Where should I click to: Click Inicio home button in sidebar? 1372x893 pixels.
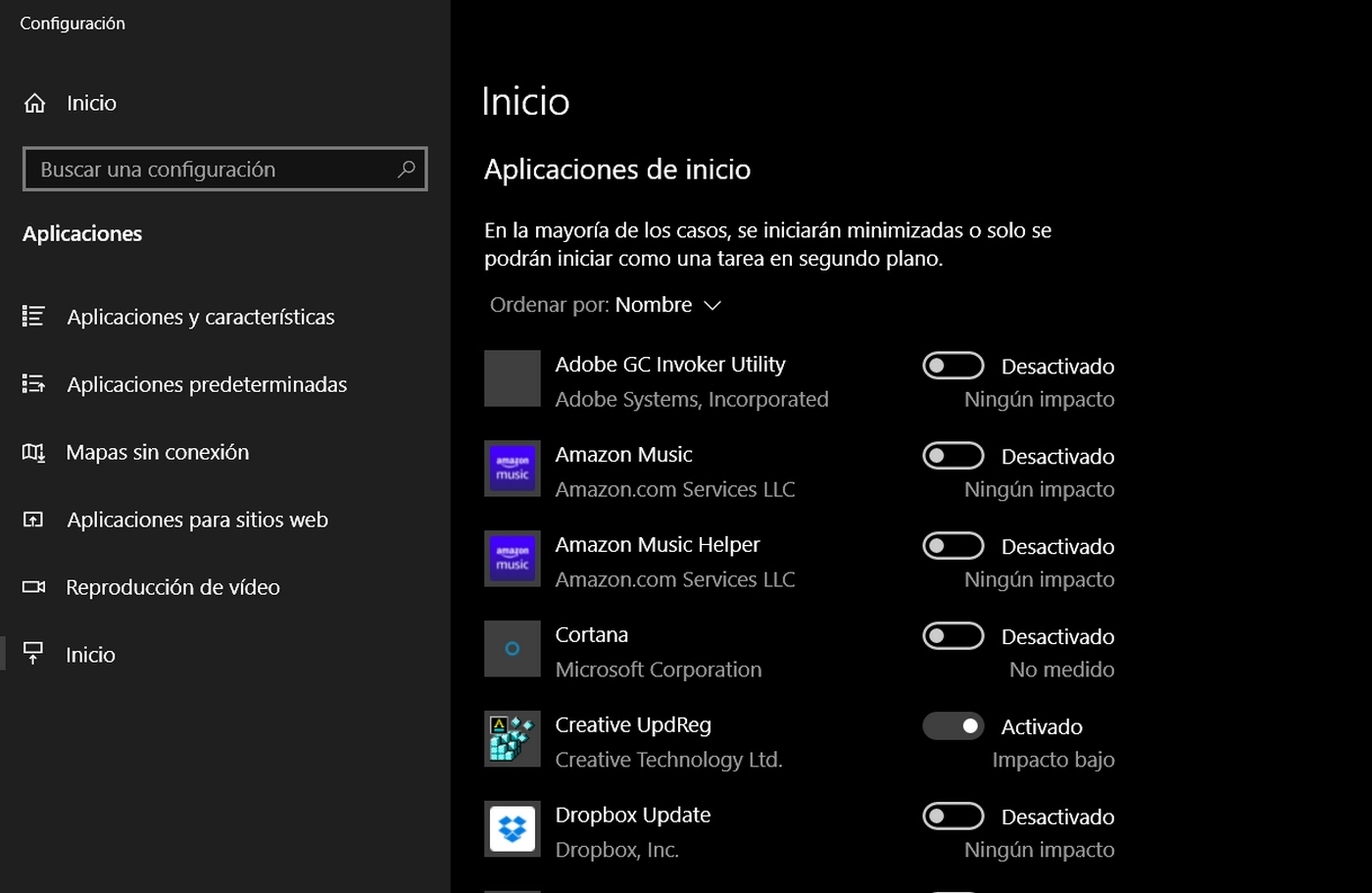click(x=92, y=102)
